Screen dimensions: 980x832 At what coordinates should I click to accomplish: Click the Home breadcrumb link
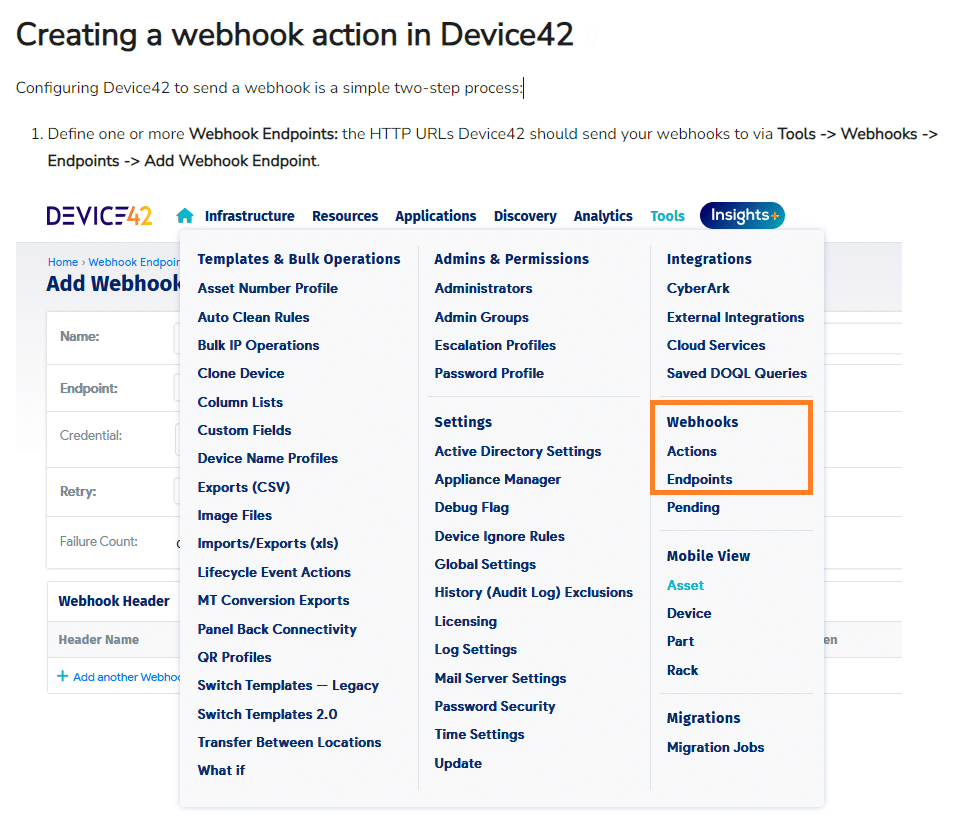(x=62, y=263)
